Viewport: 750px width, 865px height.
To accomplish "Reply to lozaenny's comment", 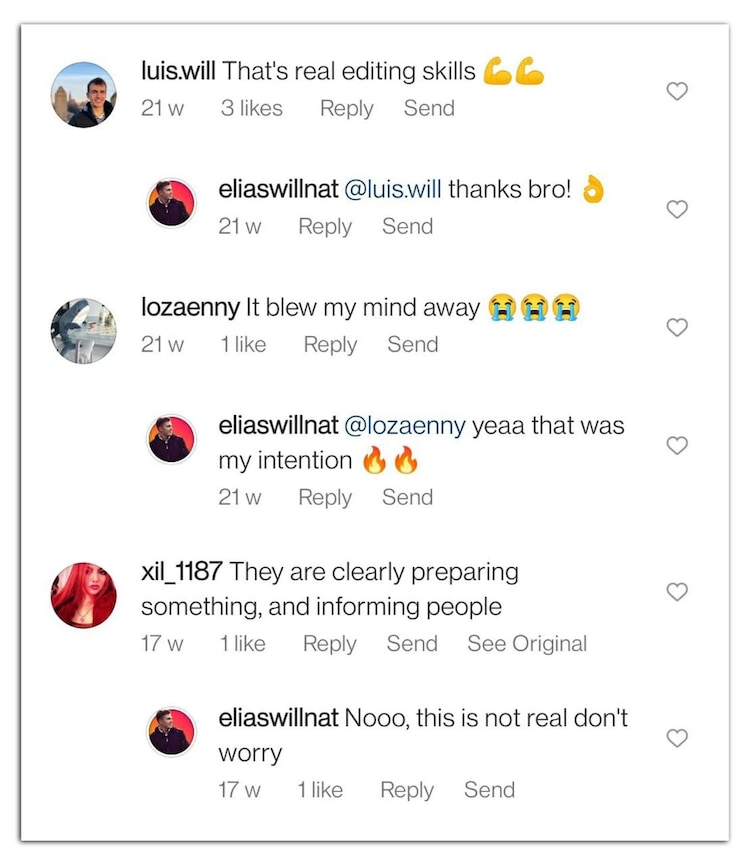I will pos(330,344).
